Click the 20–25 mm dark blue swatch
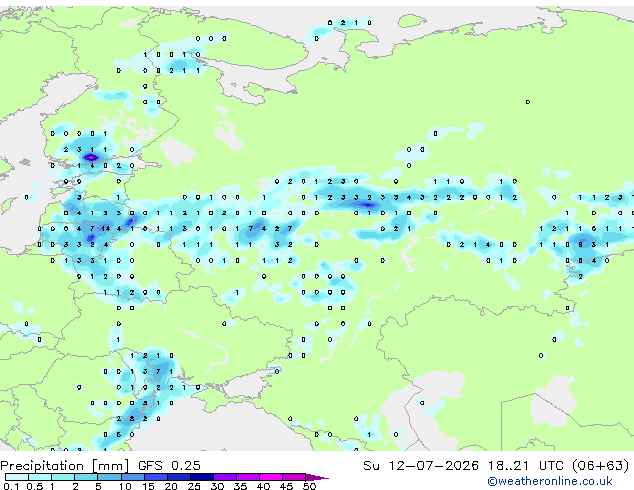 [x=179, y=477]
